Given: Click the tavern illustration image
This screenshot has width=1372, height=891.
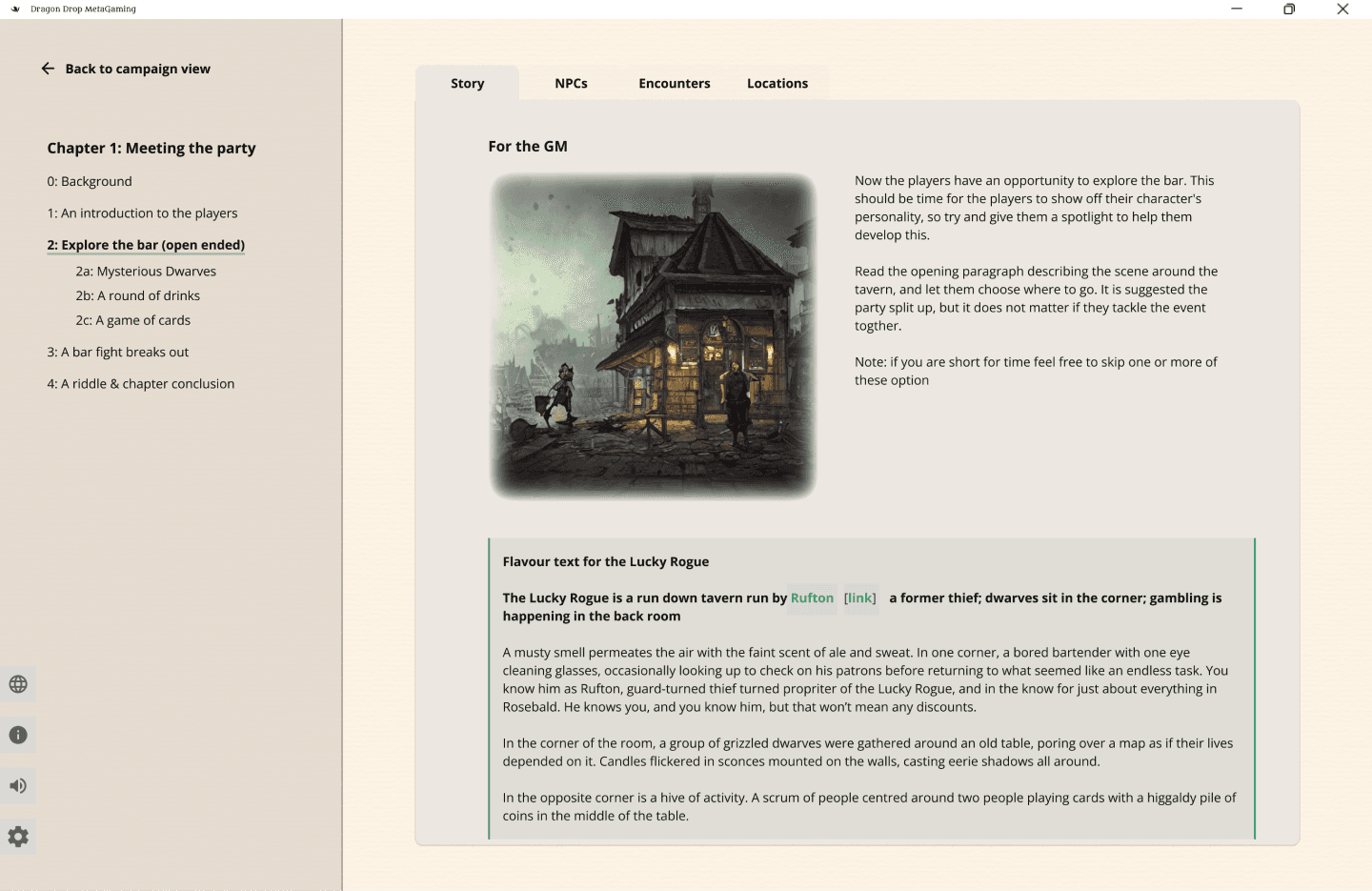Looking at the screenshot, I should pos(653,335).
